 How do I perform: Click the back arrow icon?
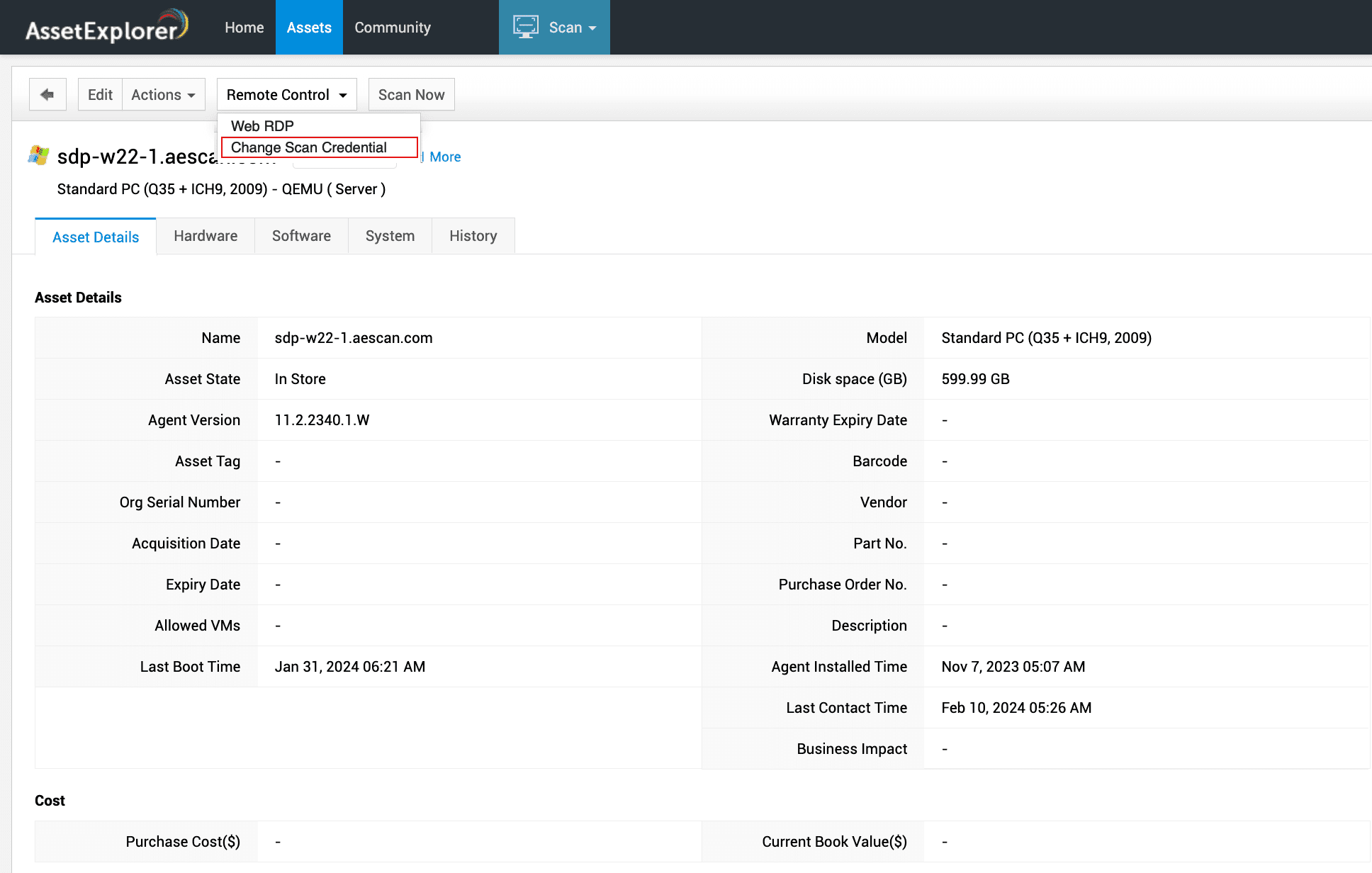47,94
